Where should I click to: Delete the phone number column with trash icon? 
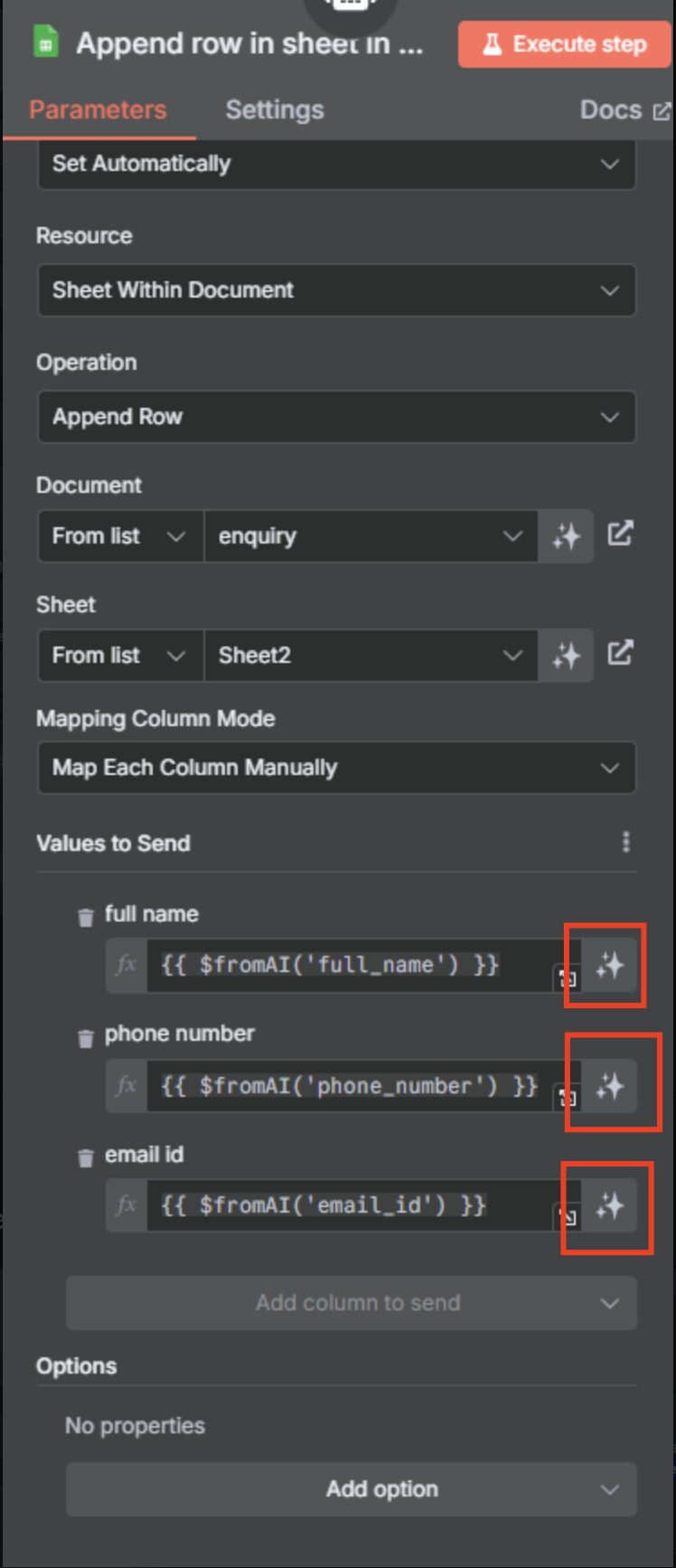[x=86, y=1037]
